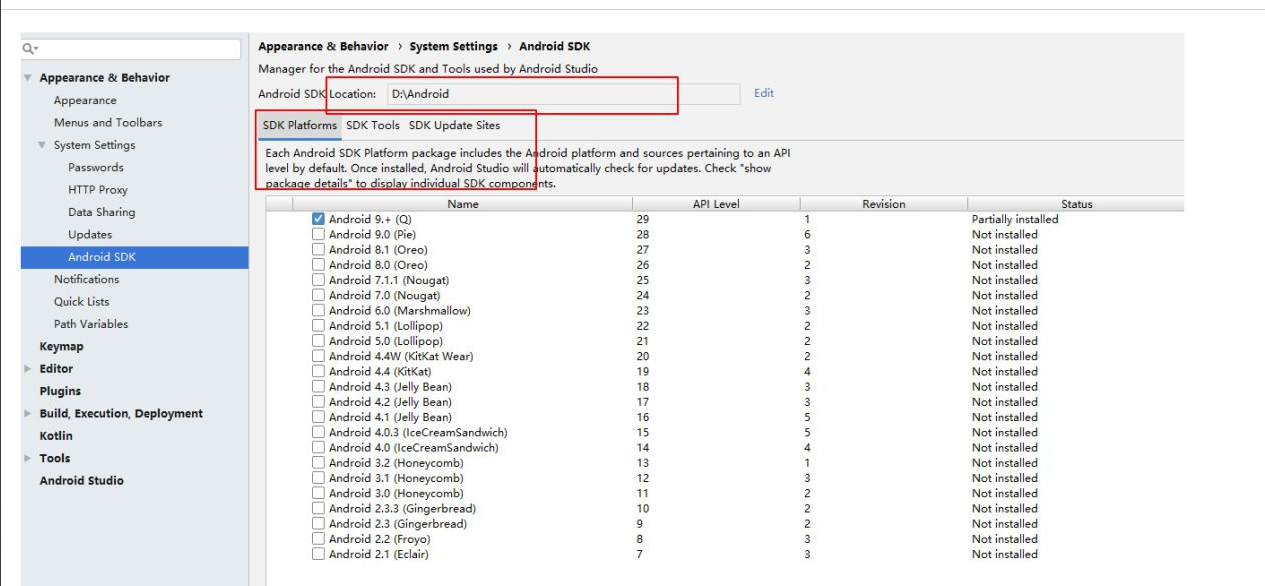
Task: Open the Keymap settings
Action: [x=61, y=347]
